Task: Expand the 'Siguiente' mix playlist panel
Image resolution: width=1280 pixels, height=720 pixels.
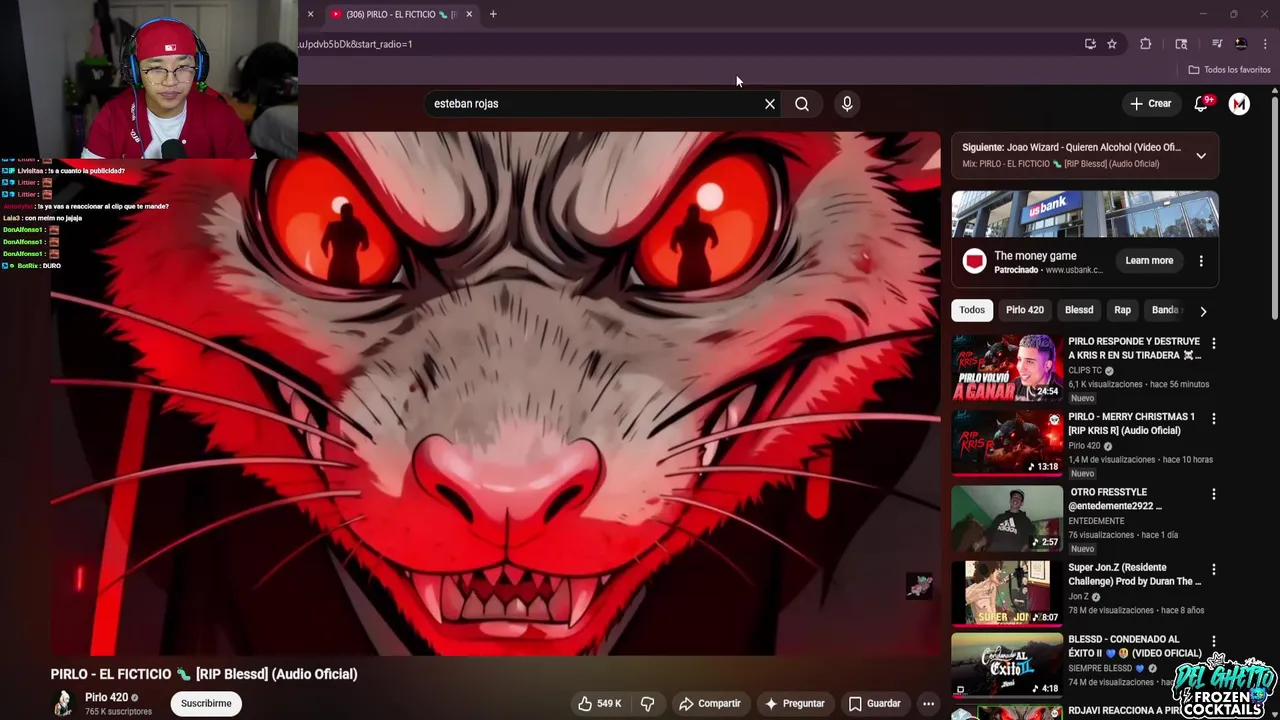Action: tap(1201, 156)
